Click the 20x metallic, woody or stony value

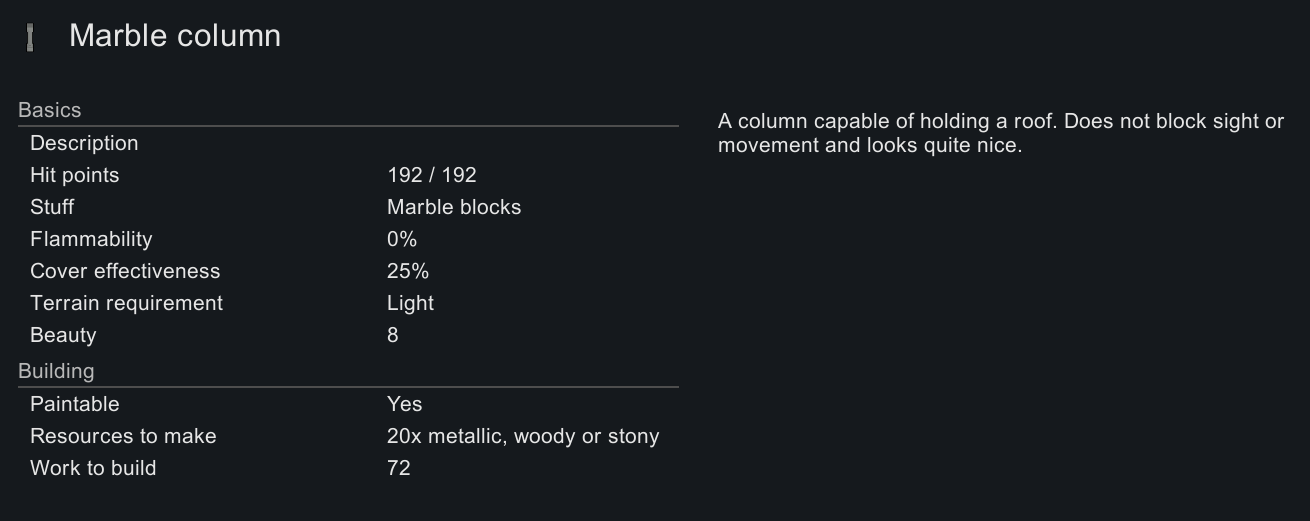(523, 436)
